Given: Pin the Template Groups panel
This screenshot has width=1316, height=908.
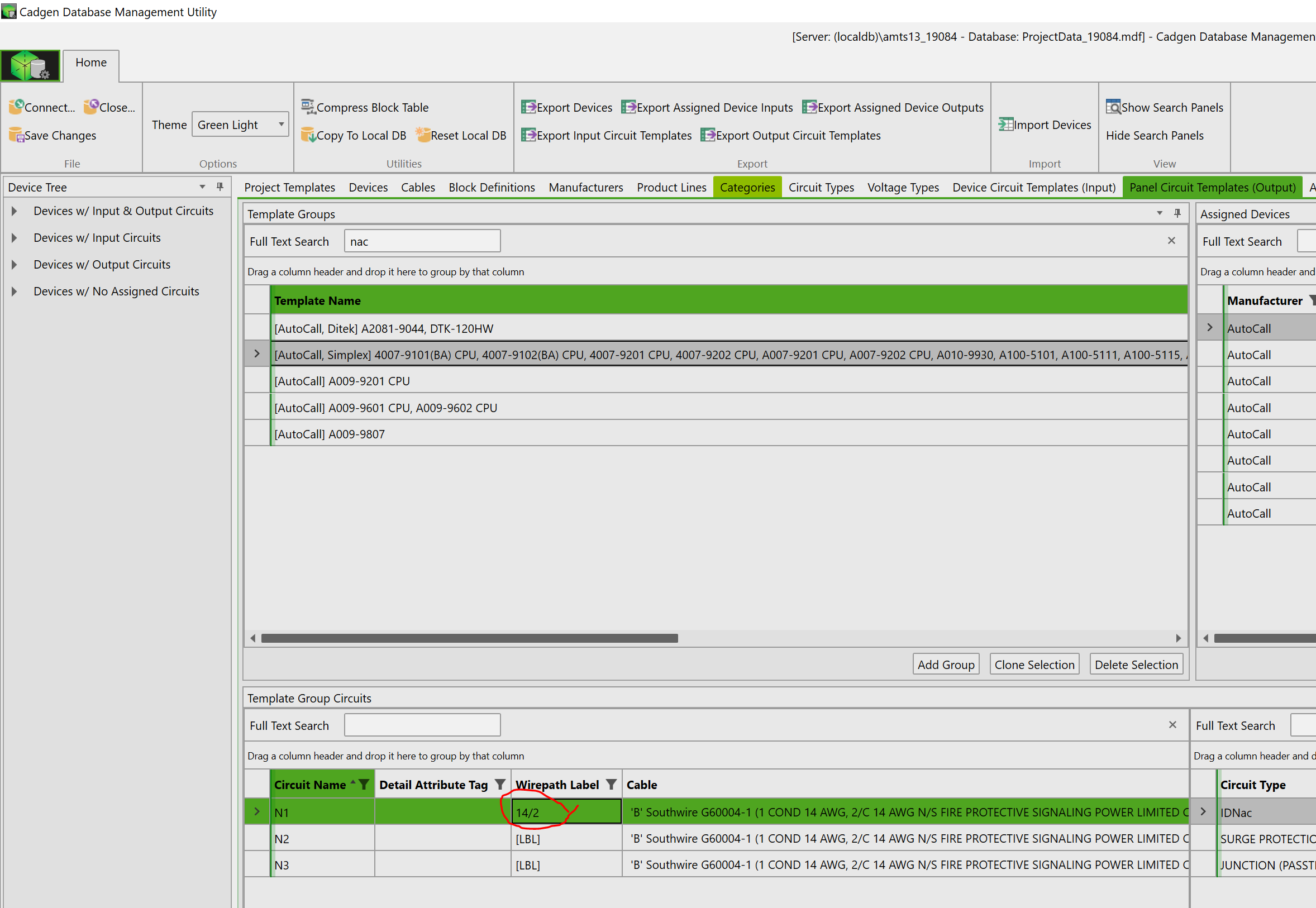Looking at the screenshot, I should (1177, 213).
